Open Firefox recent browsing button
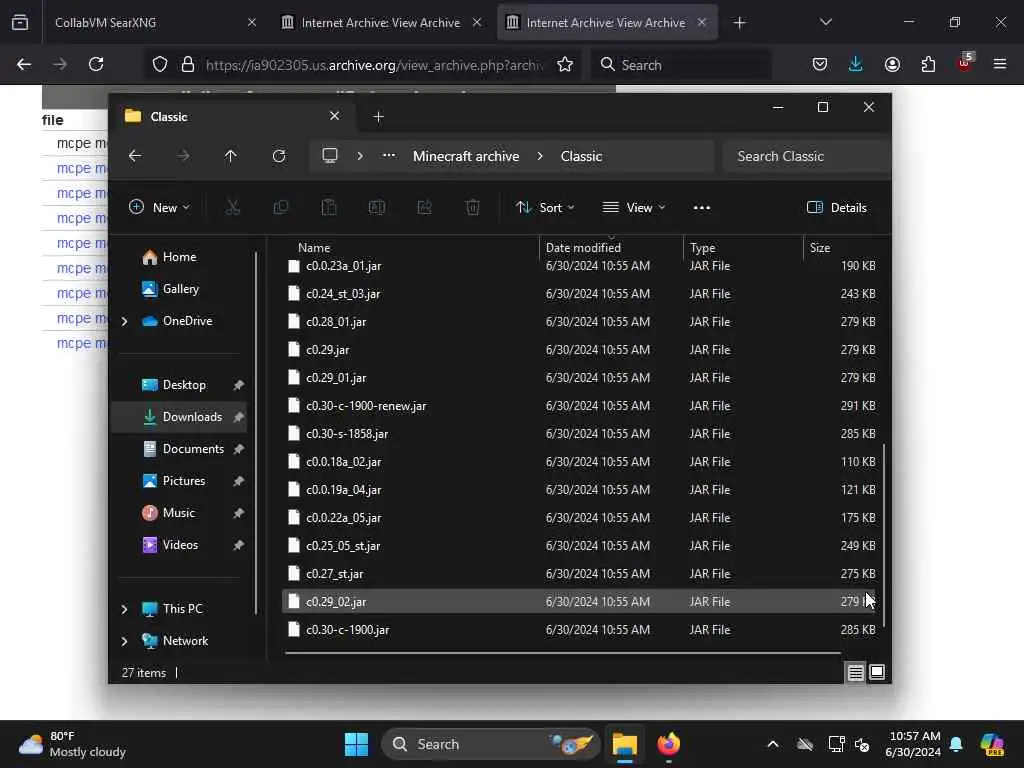This screenshot has height=768, width=1024. (20, 22)
